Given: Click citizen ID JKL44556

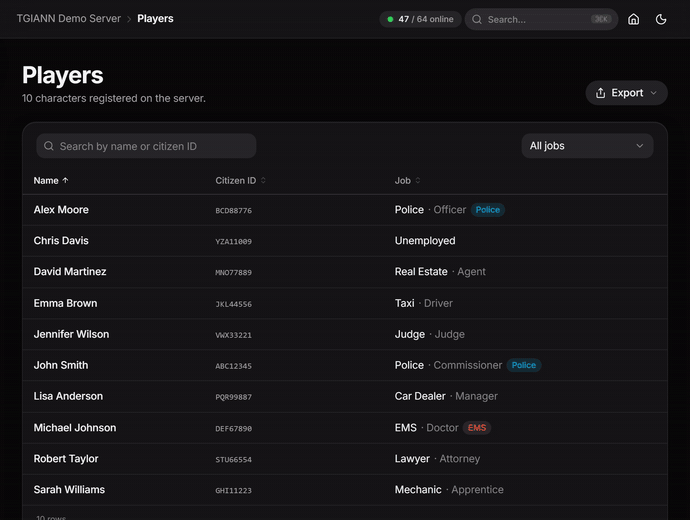Looking at the screenshot, I should [234, 304].
